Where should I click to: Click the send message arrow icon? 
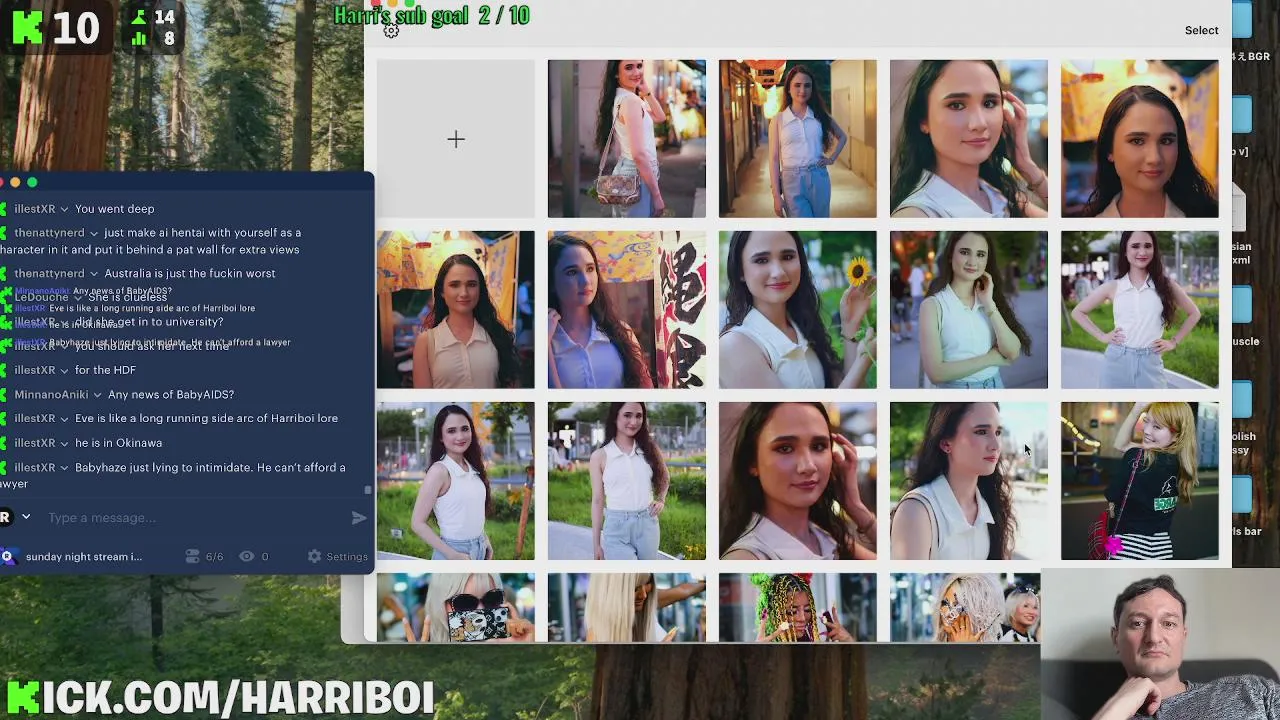[x=359, y=517]
